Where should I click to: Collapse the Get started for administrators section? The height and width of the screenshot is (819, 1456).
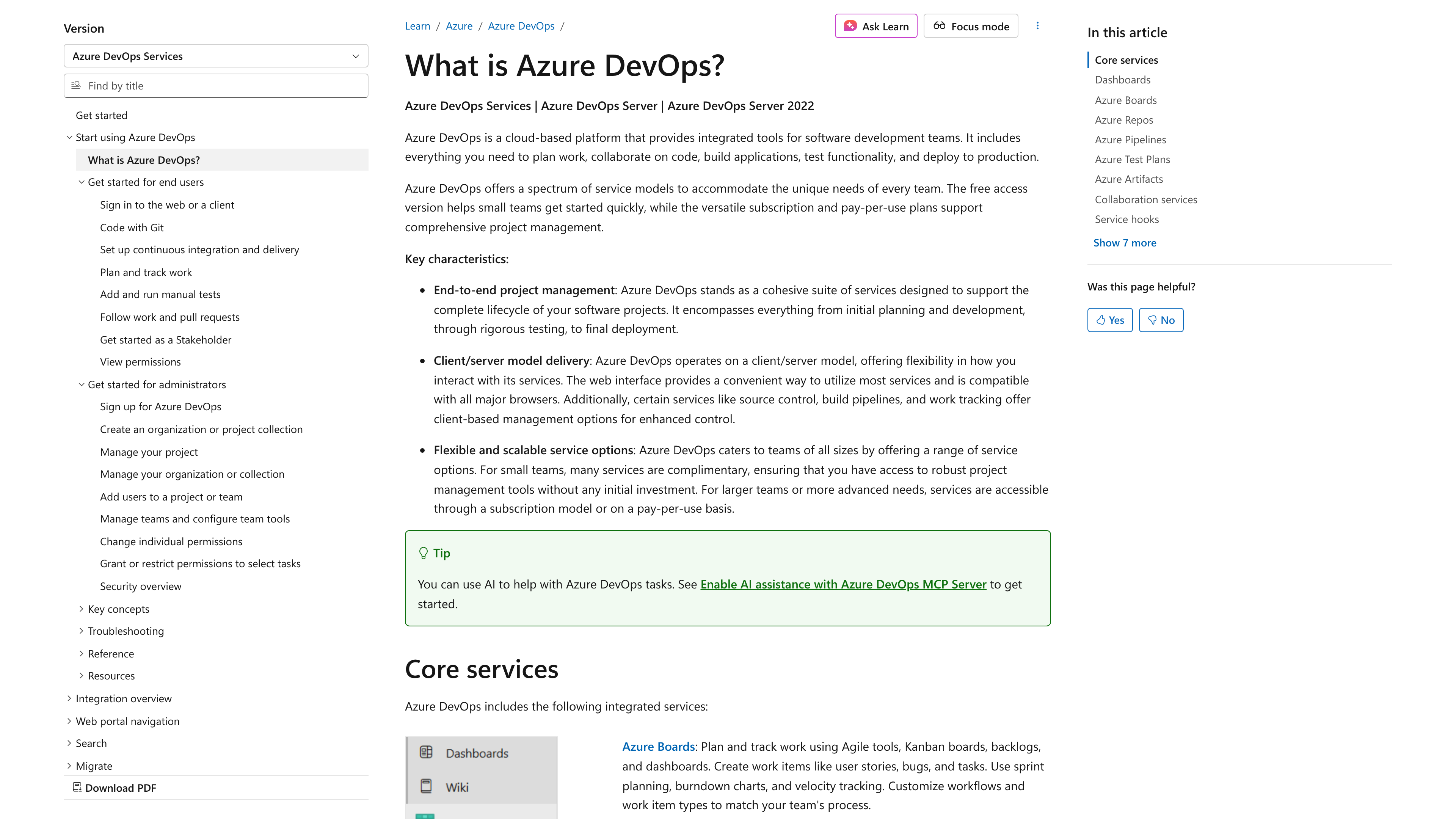82,384
